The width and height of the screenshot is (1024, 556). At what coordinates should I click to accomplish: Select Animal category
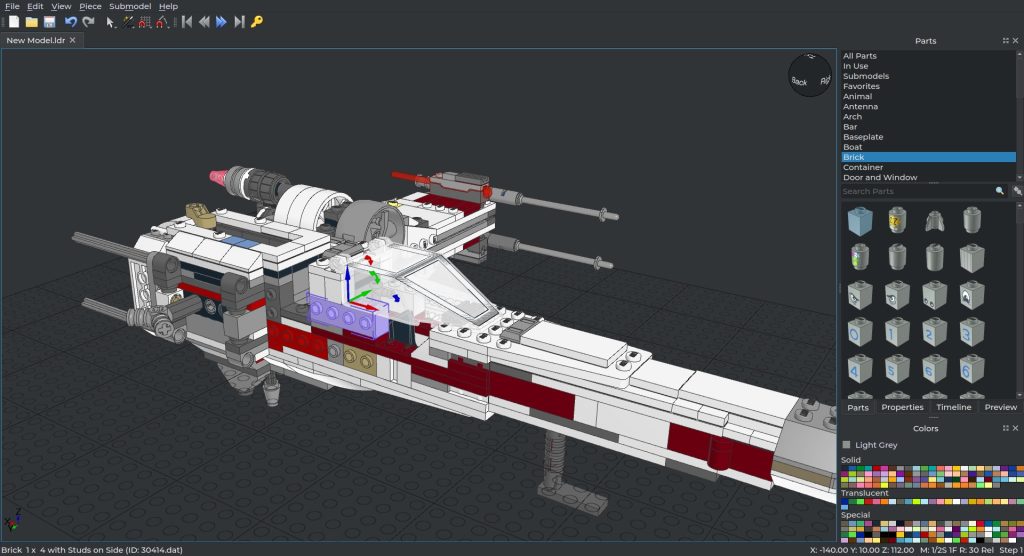point(928,96)
